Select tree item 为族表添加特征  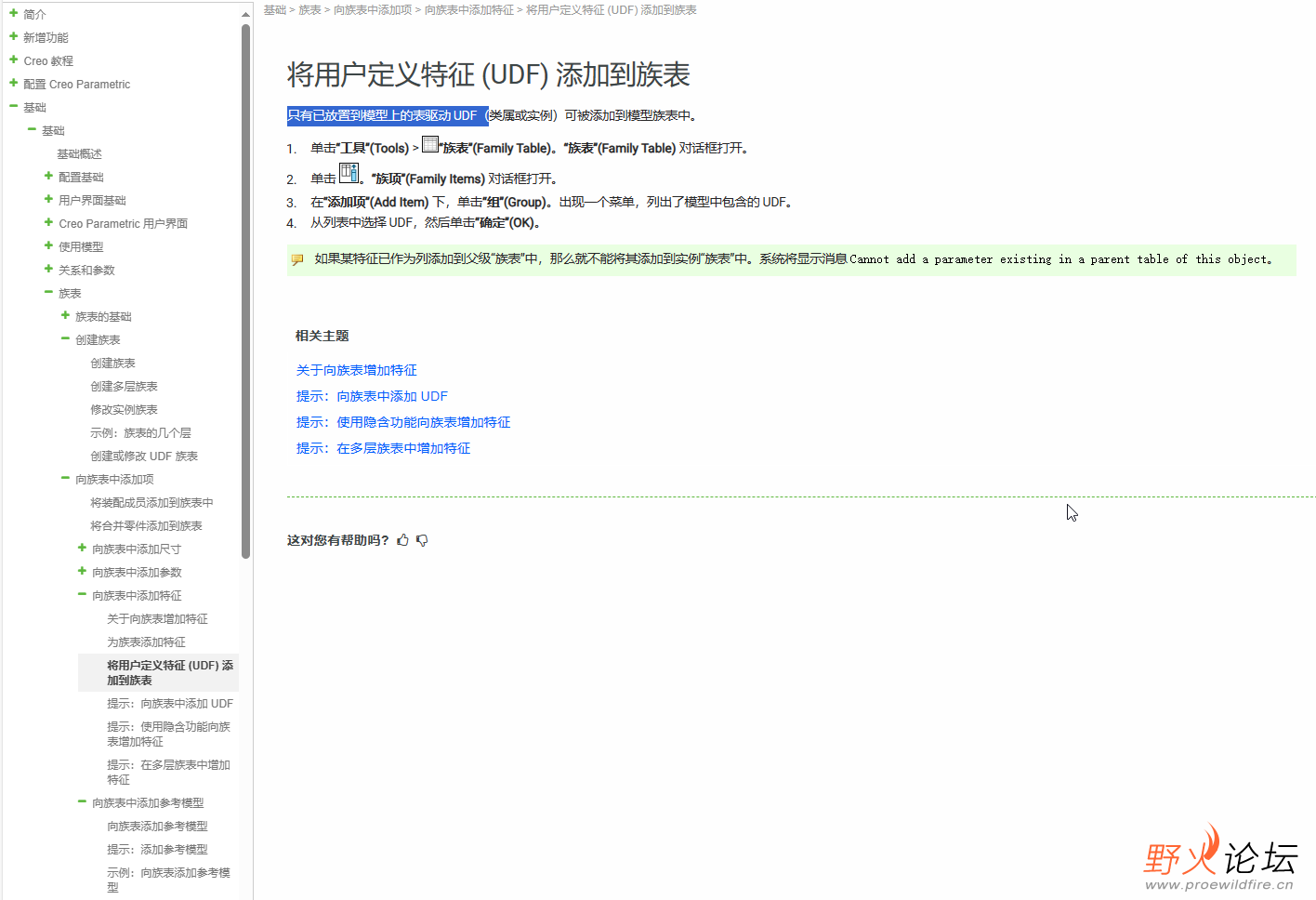(x=146, y=642)
